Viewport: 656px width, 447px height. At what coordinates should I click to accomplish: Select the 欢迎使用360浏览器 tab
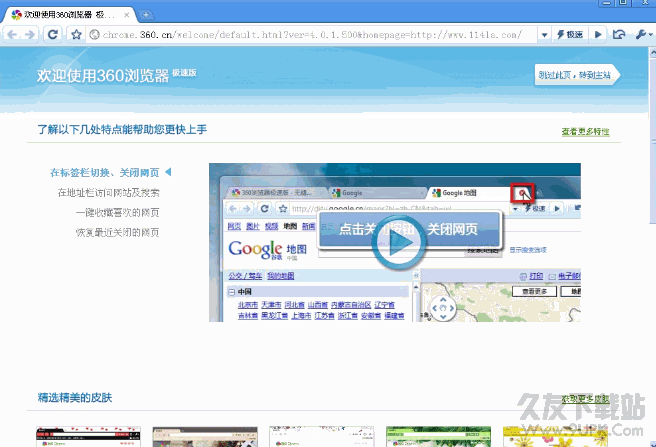click(x=70, y=15)
